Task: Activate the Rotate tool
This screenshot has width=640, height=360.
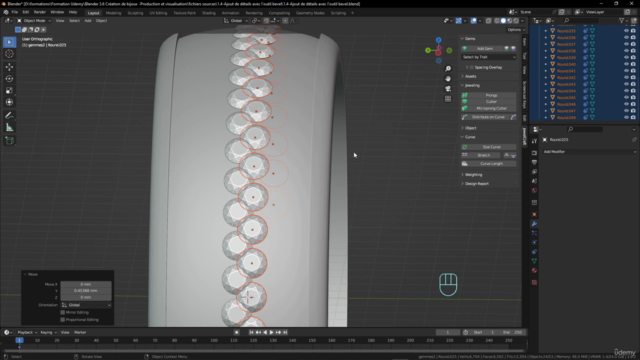Action: click(x=9, y=78)
